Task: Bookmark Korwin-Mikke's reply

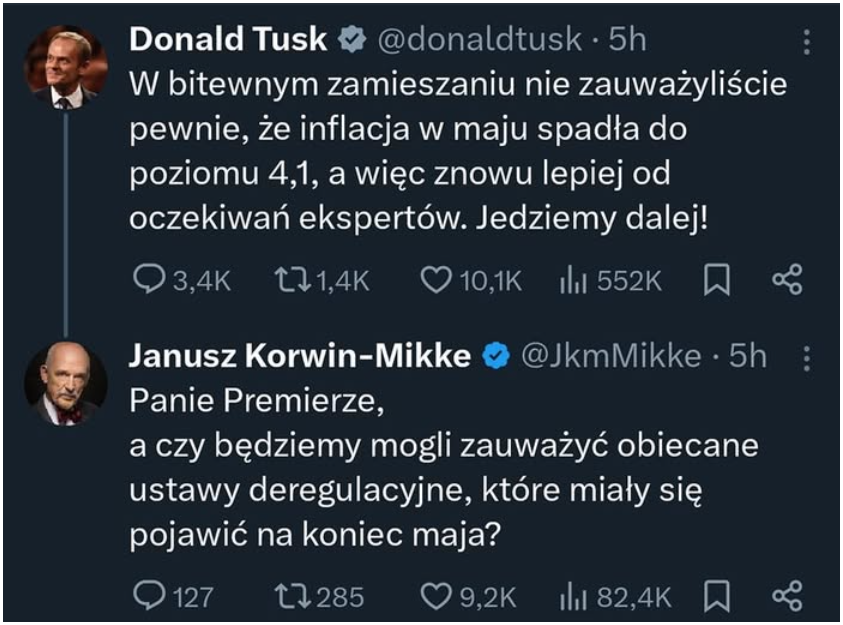Action: coord(716,597)
